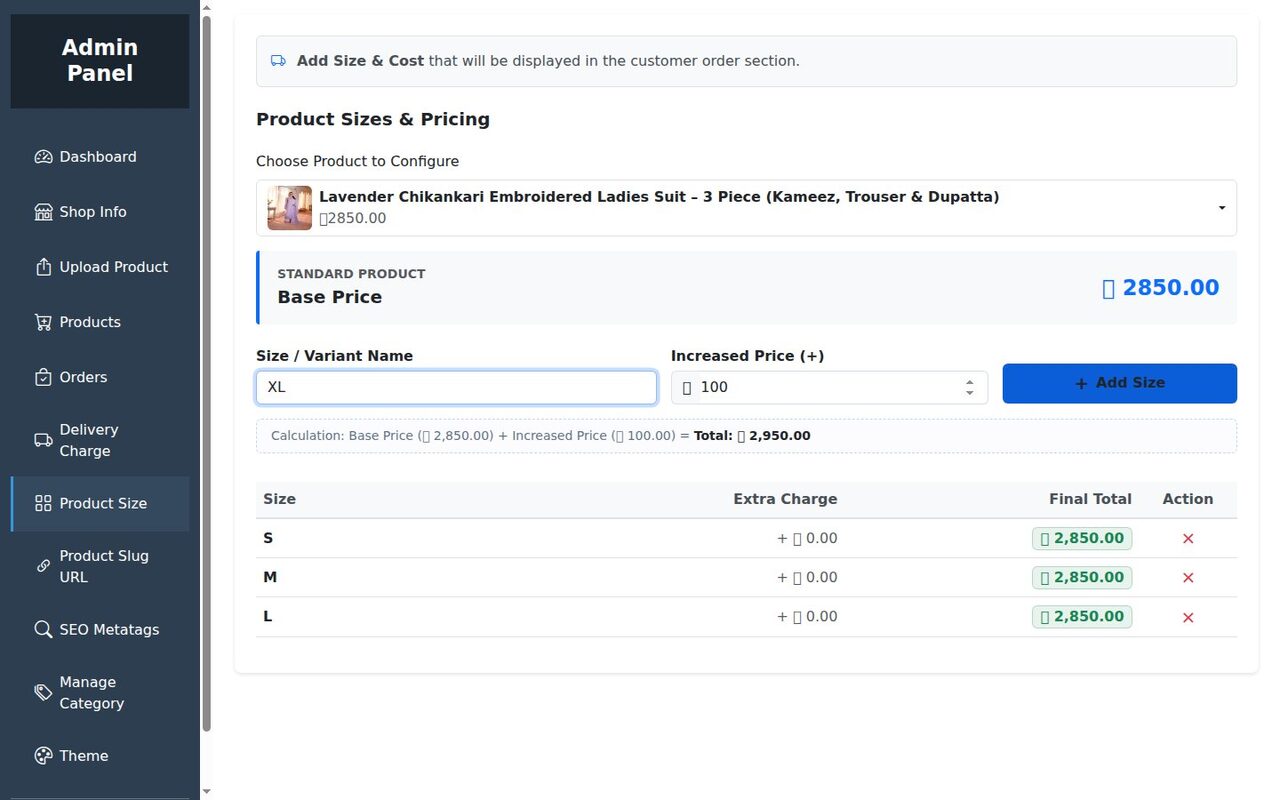Open Product Slug URL page
This screenshot has width=1280, height=800.
coord(100,566)
